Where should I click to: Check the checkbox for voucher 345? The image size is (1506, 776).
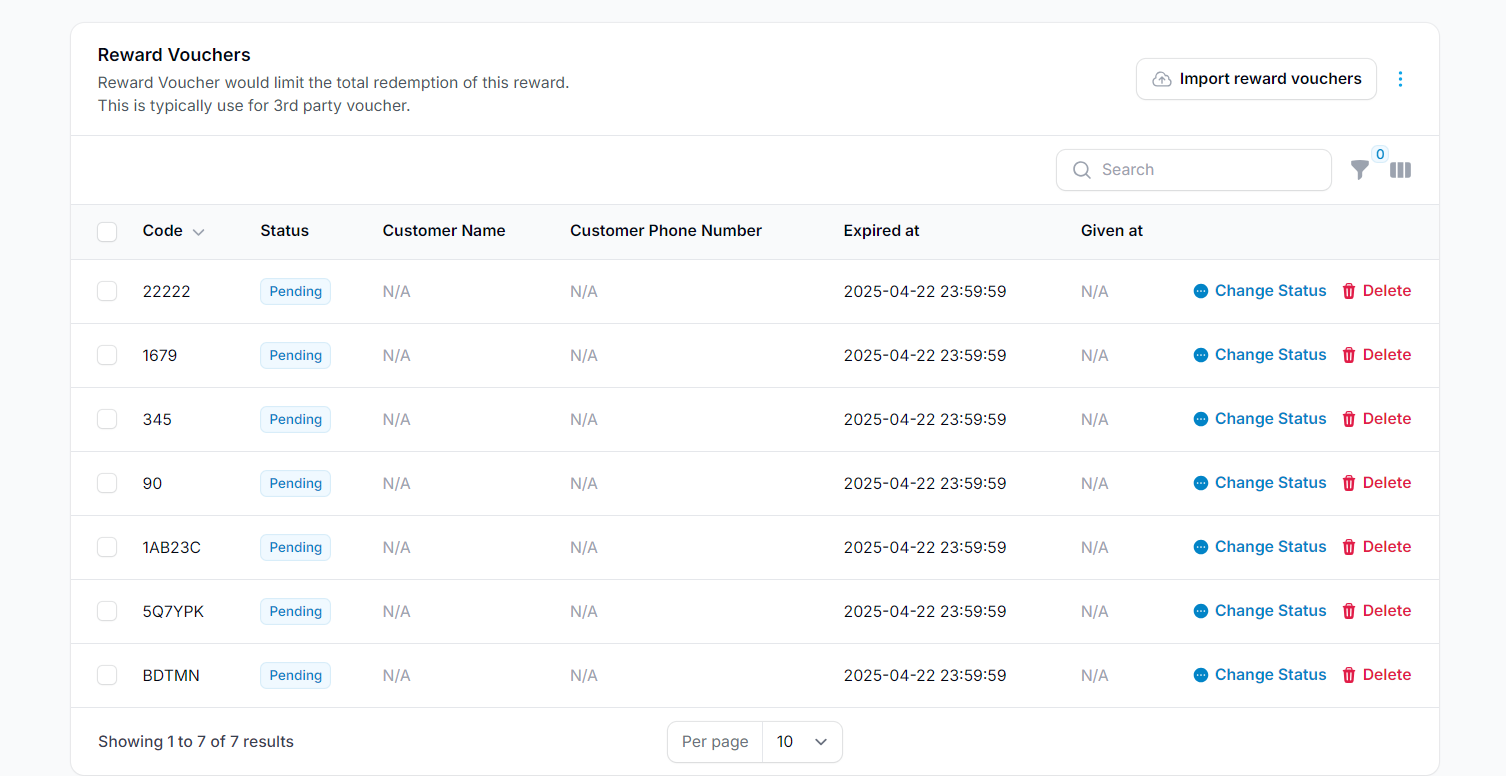(107, 419)
